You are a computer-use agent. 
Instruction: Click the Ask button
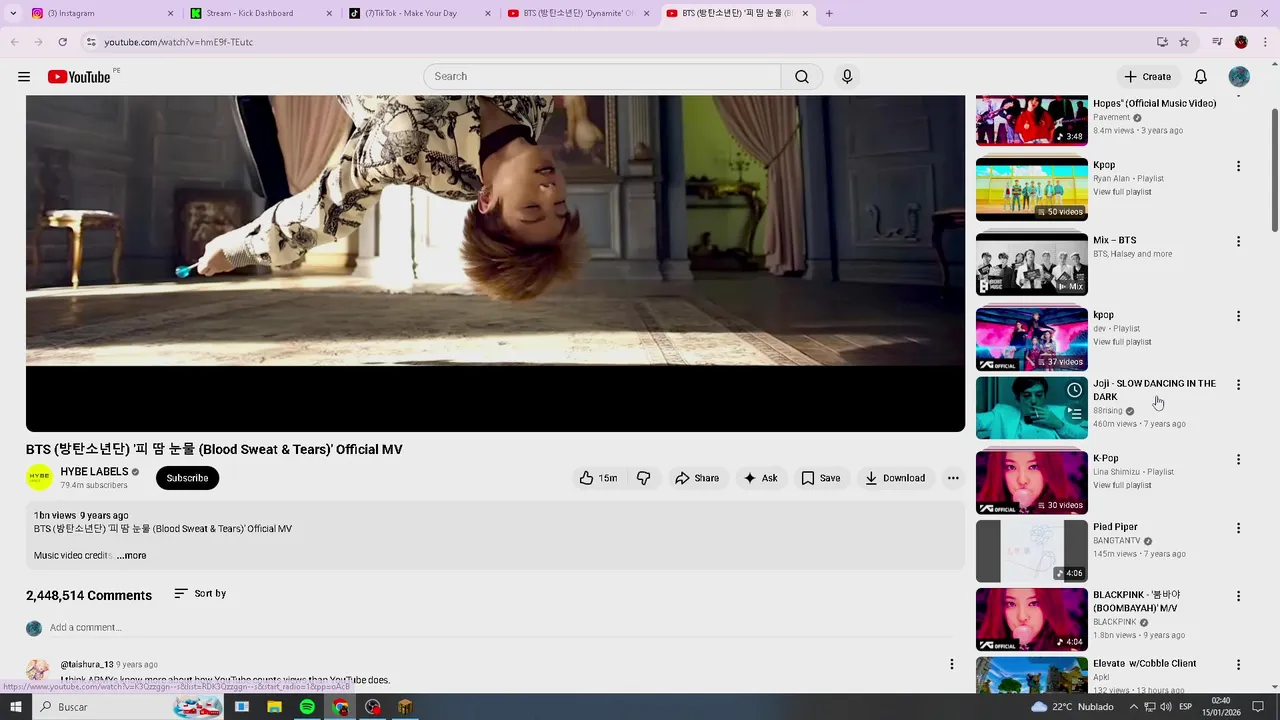tap(760, 478)
